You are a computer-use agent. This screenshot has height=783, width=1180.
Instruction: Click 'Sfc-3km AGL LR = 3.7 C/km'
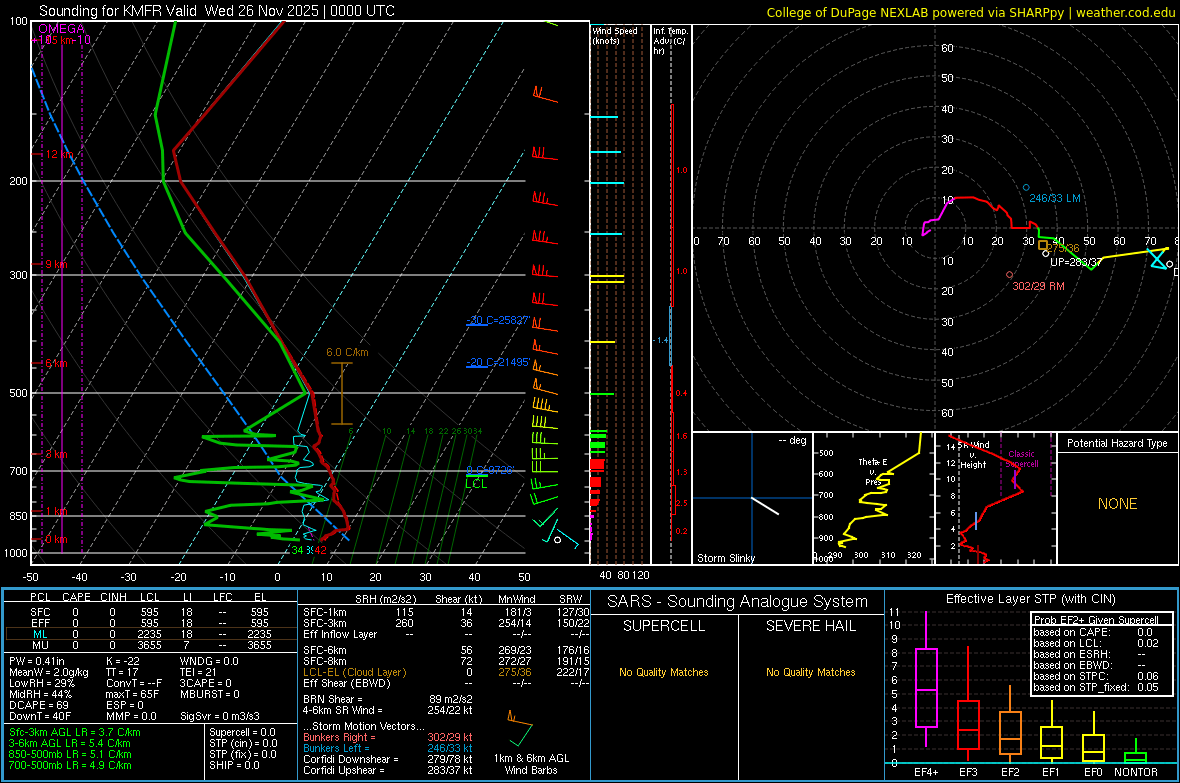pos(75,732)
